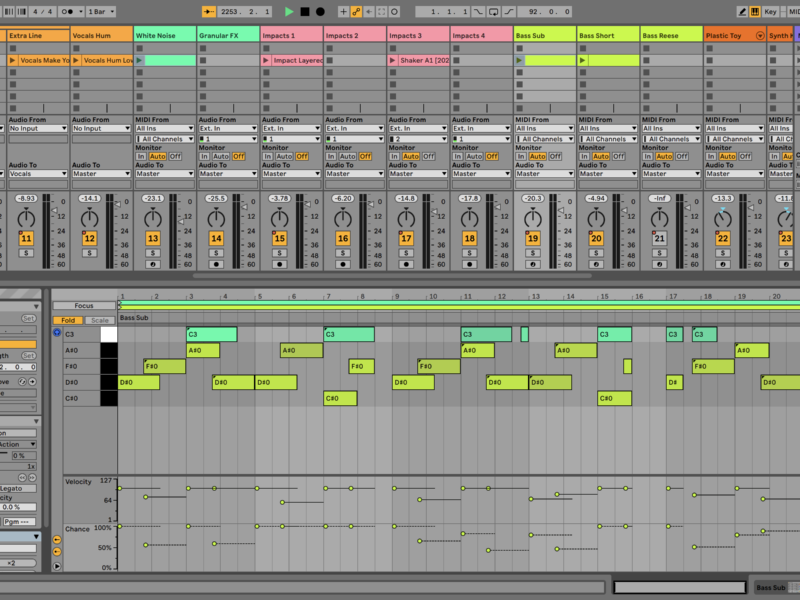Click the green Play button in transport
Screen dimensions: 800x600
(289, 11)
